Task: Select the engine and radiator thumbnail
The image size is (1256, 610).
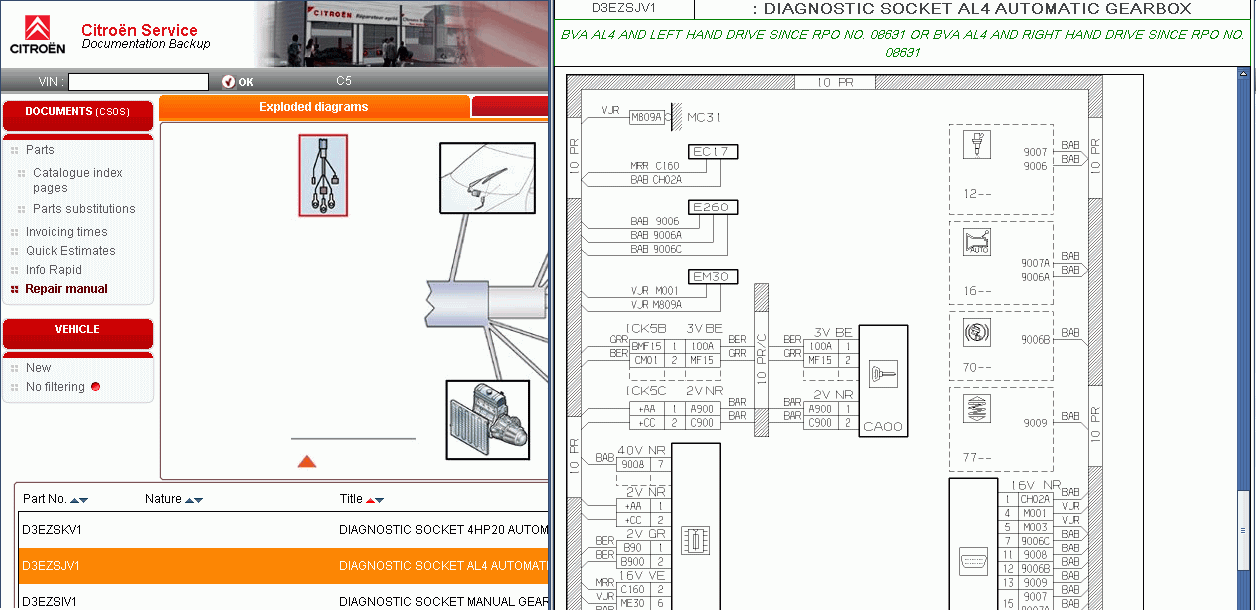Action: click(x=487, y=419)
